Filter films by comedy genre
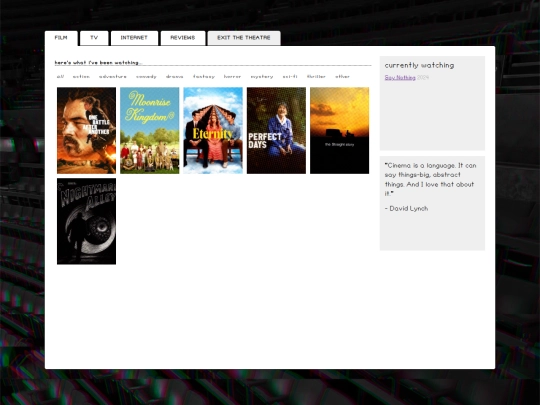The height and width of the screenshot is (405, 540). pos(146,76)
